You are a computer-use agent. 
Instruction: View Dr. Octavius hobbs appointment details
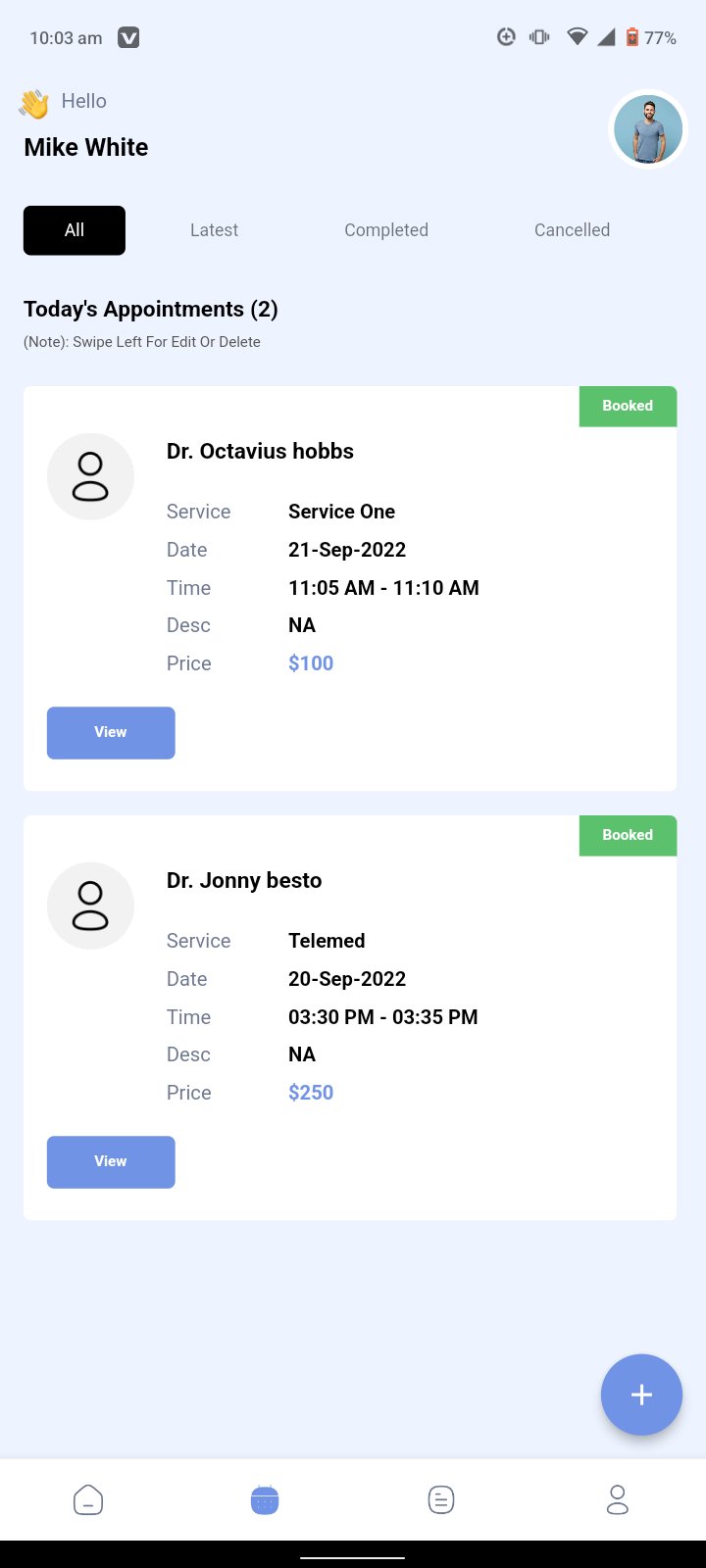pos(111,732)
